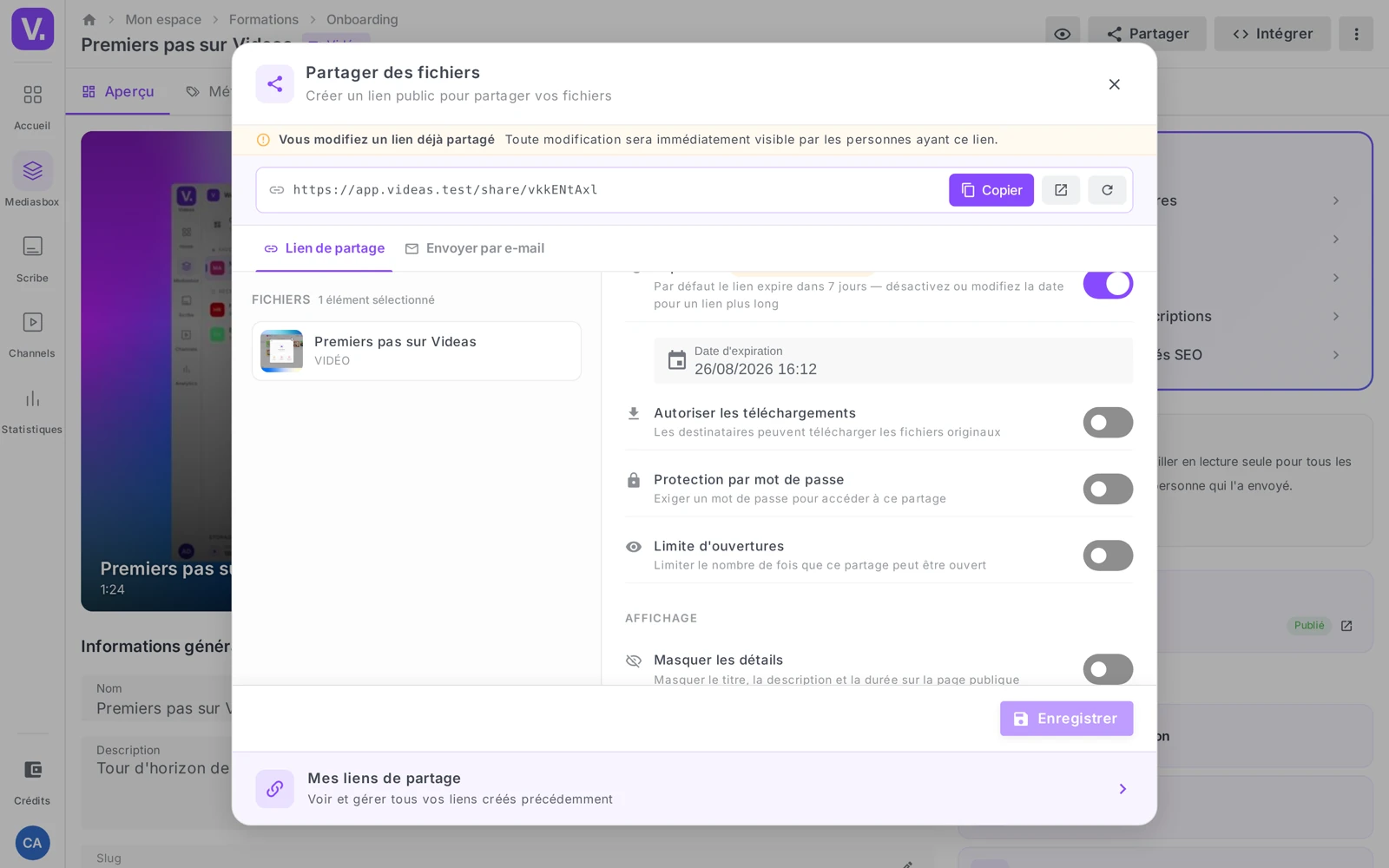Open share link in new tab icon

tap(1061, 190)
